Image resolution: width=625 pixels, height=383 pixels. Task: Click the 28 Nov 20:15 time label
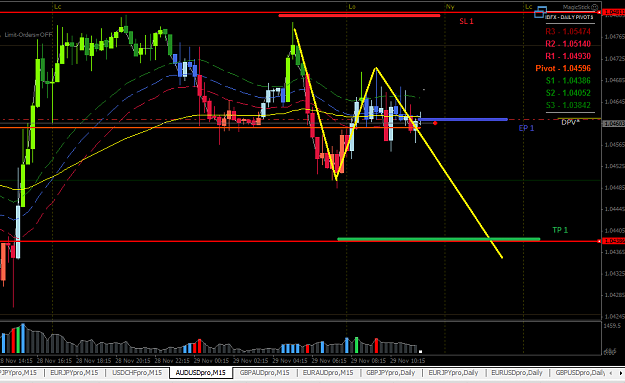pos(133,361)
